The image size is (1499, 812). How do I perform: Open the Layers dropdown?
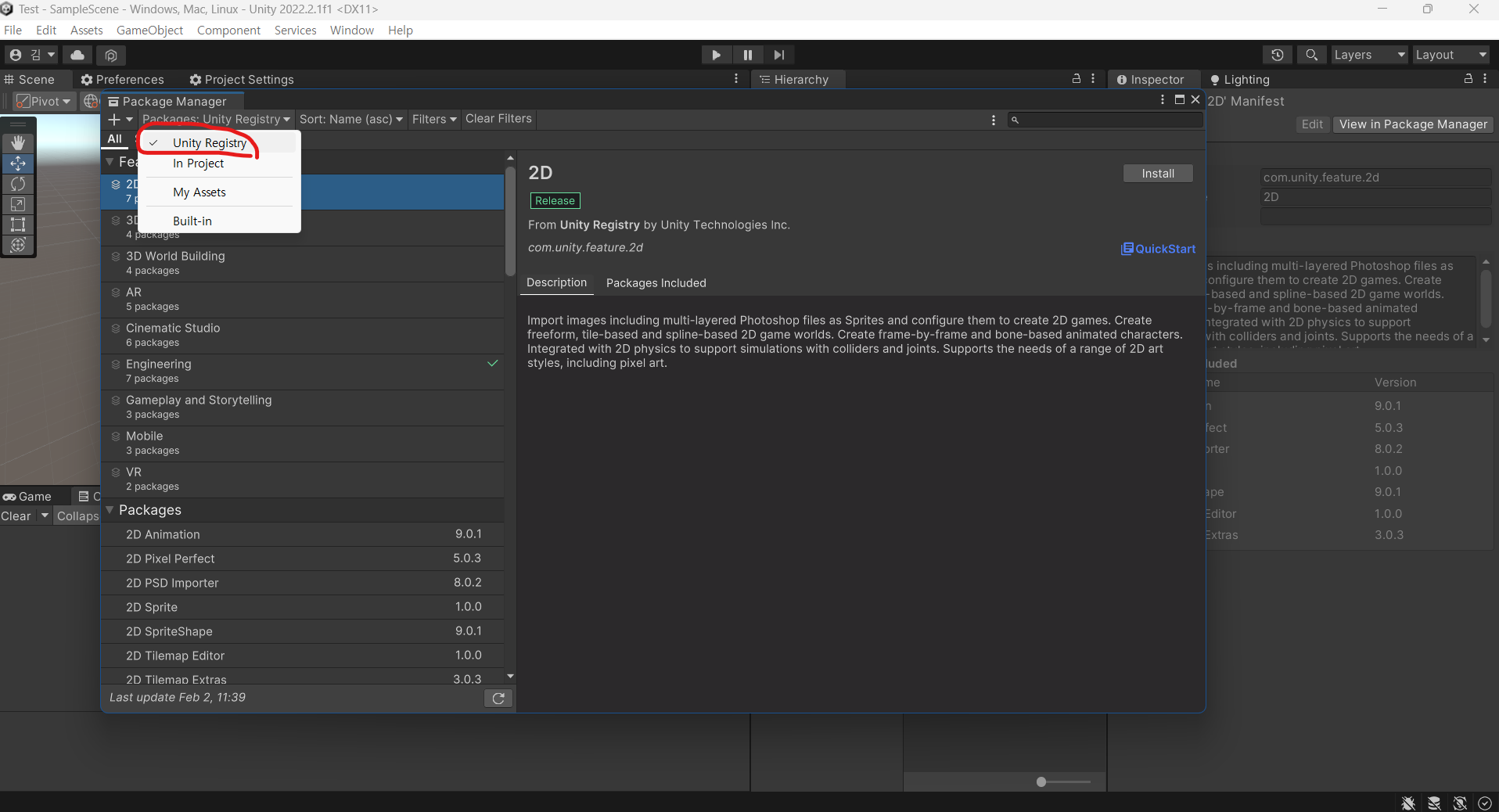coord(1370,55)
